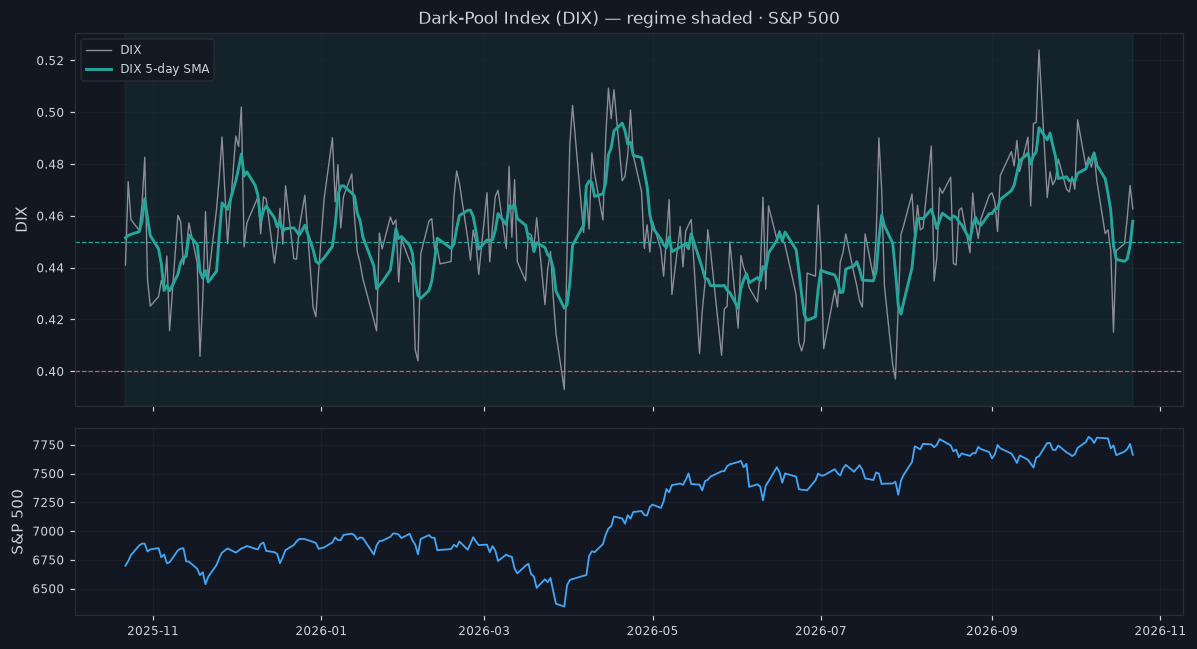Click the teal line sample for 5-day SMA
This screenshot has width=1197, height=649.
coord(98,69)
